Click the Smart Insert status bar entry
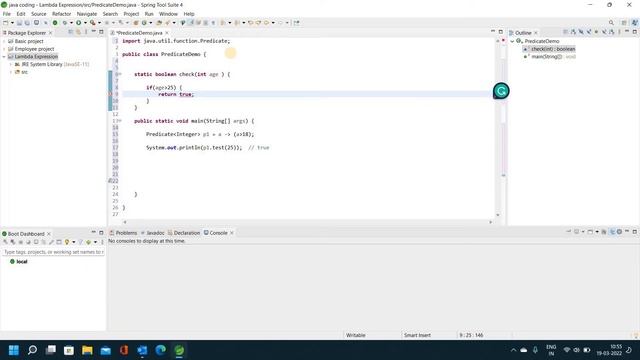The width and height of the screenshot is (640, 360). point(417,335)
